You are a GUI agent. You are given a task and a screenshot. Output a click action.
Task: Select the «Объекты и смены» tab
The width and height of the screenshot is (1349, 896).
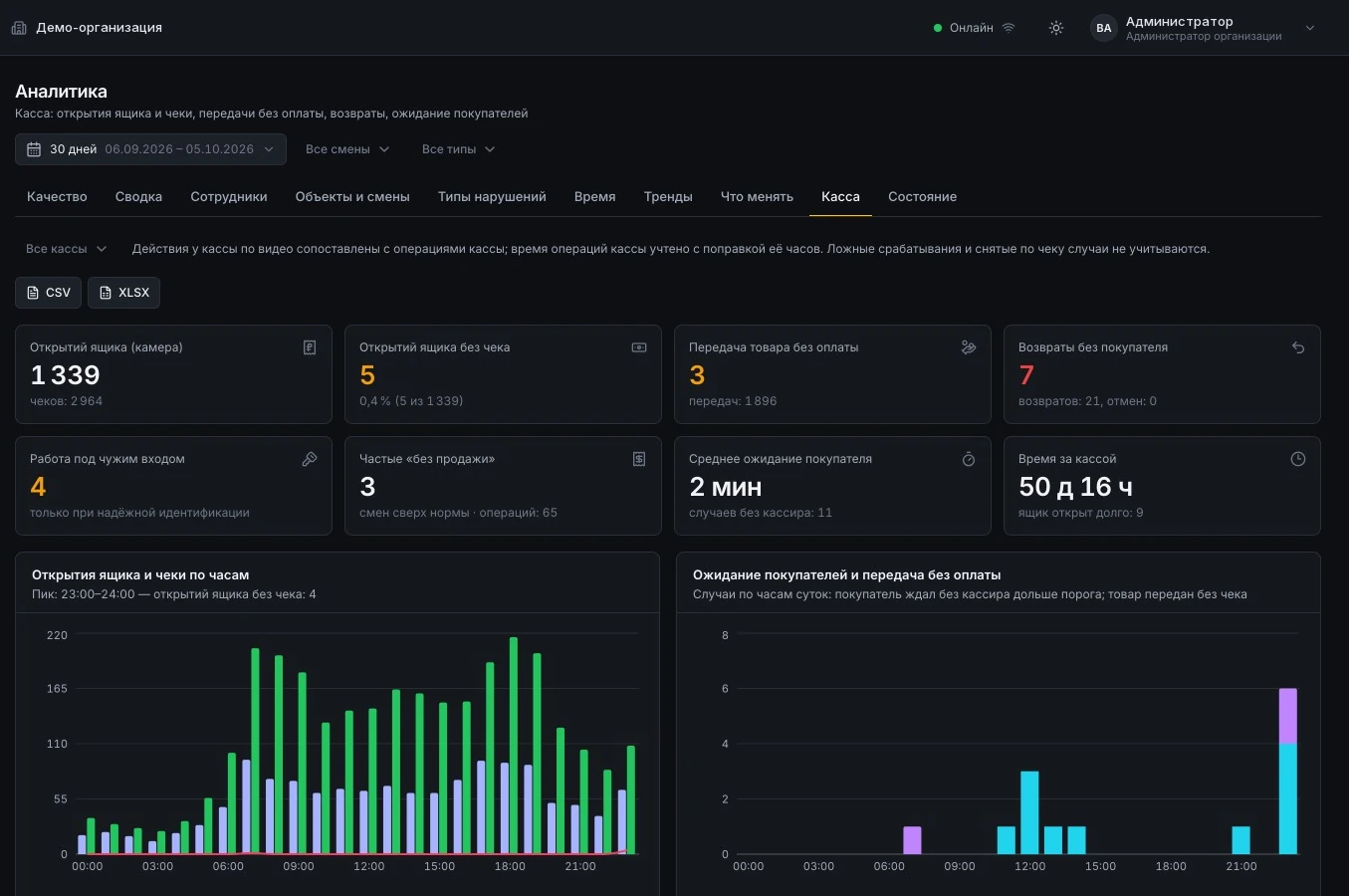[x=352, y=197]
